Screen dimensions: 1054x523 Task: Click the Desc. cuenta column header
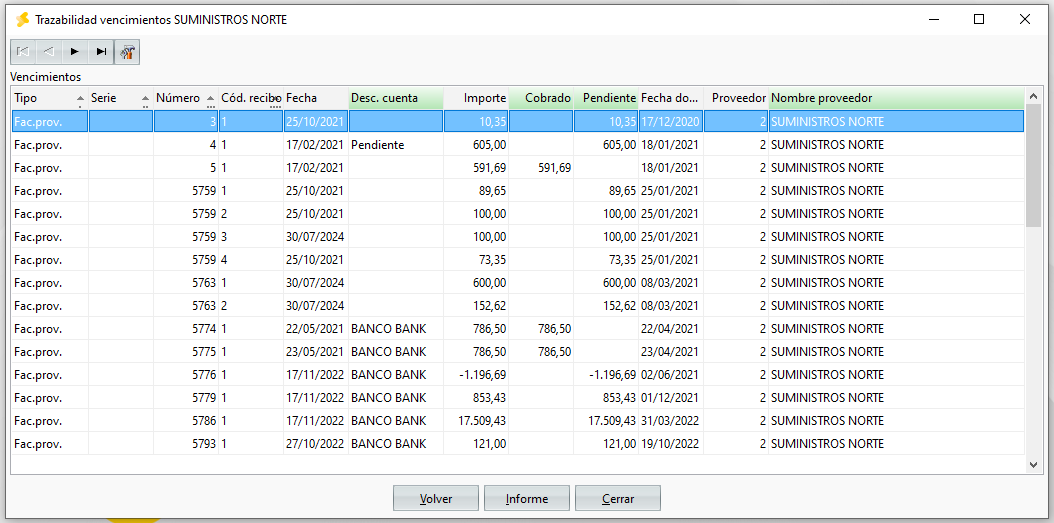click(x=396, y=98)
